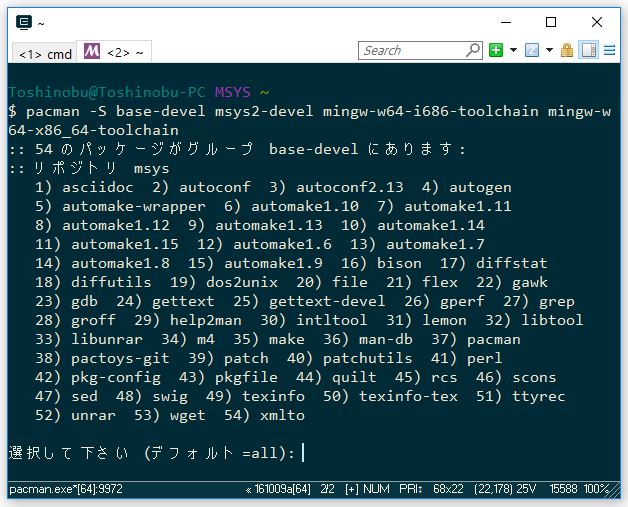
Task: Click package entry '35) make'
Action: point(269,339)
